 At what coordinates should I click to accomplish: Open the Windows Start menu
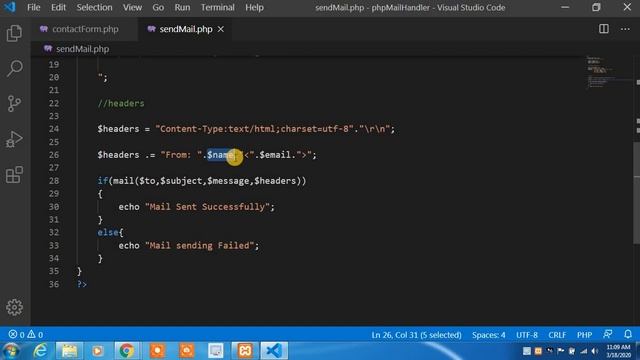tap(11, 351)
